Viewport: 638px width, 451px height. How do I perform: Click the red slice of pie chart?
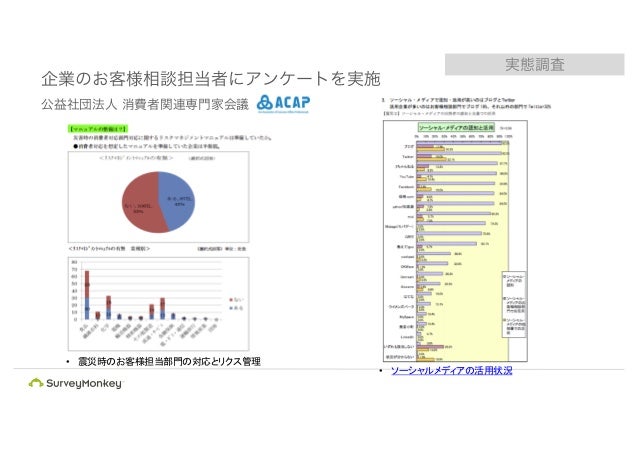[x=142, y=203]
